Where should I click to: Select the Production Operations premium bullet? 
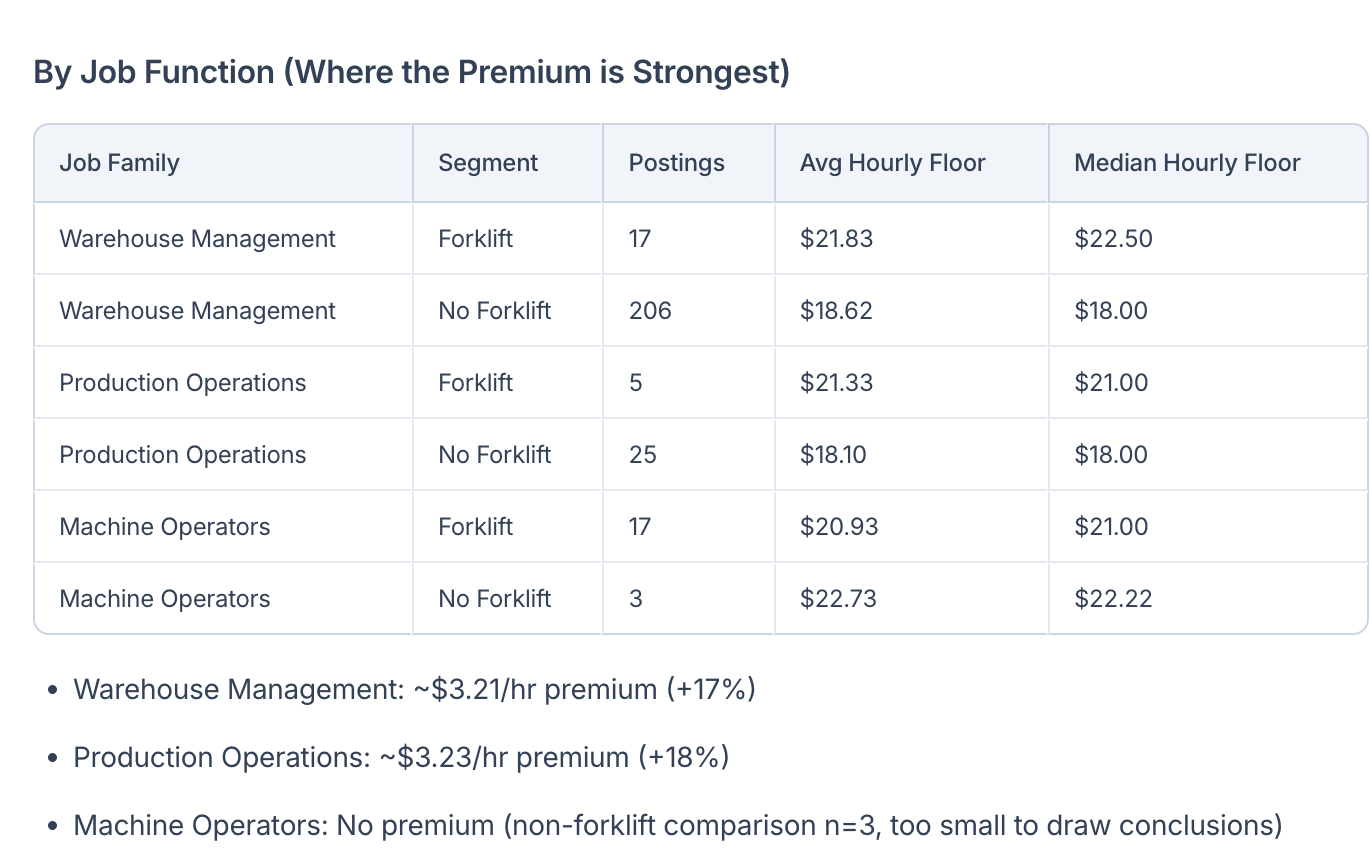tap(402, 757)
